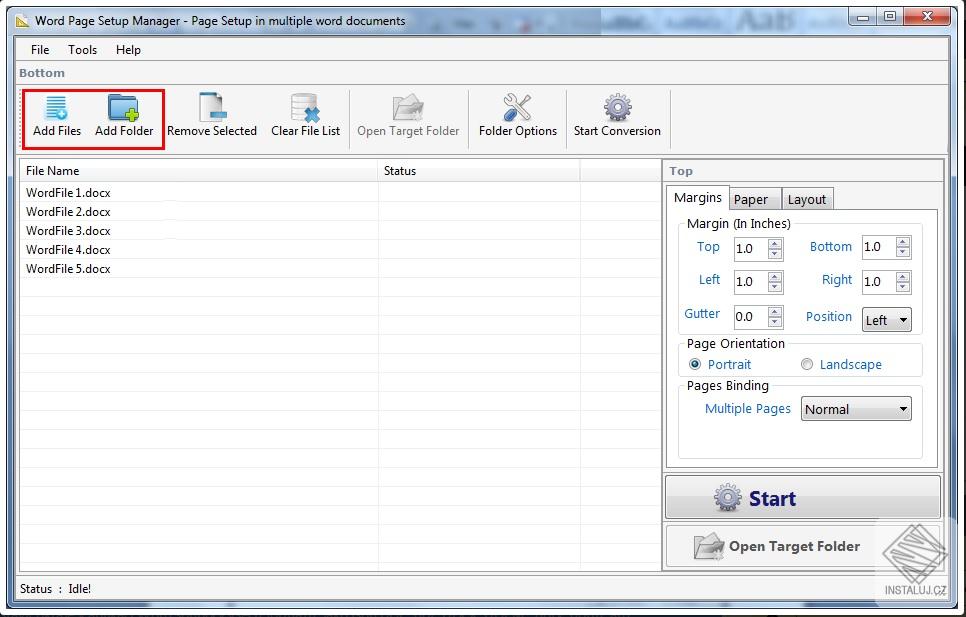Increase the Top margin with up arrow
966x617 pixels.
tap(775, 244)
